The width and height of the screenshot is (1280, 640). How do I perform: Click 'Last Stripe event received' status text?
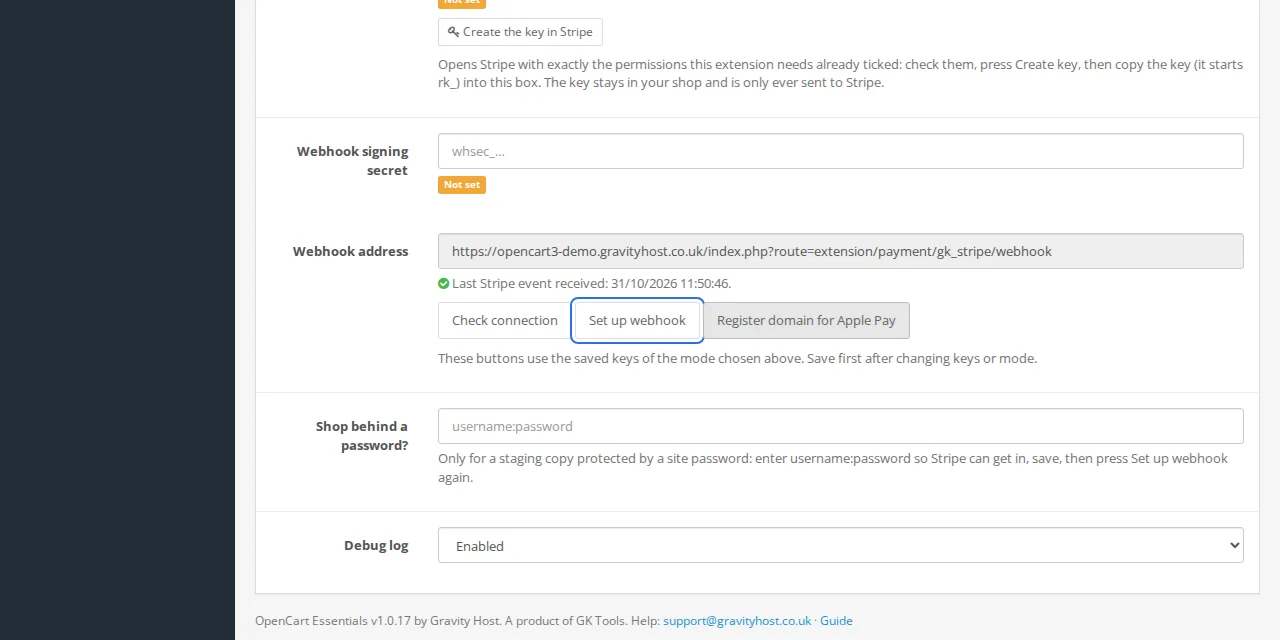coord(591,284)
